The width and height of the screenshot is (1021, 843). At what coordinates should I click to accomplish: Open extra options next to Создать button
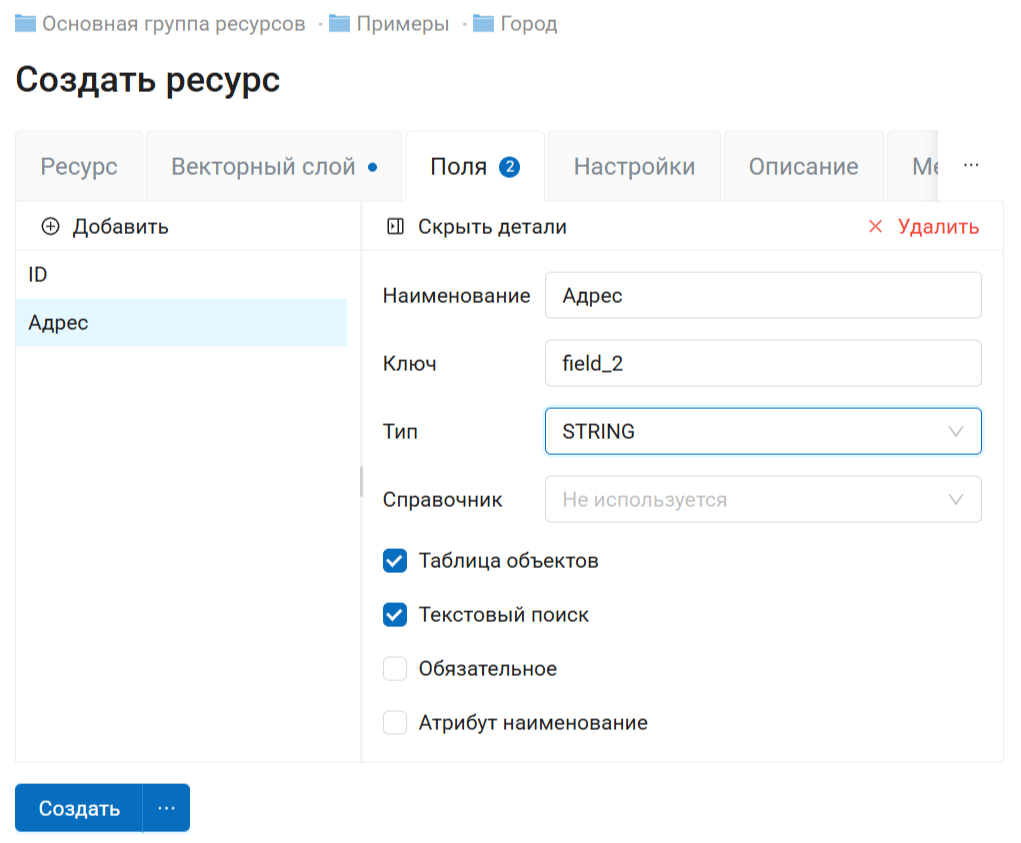[167, 808]
